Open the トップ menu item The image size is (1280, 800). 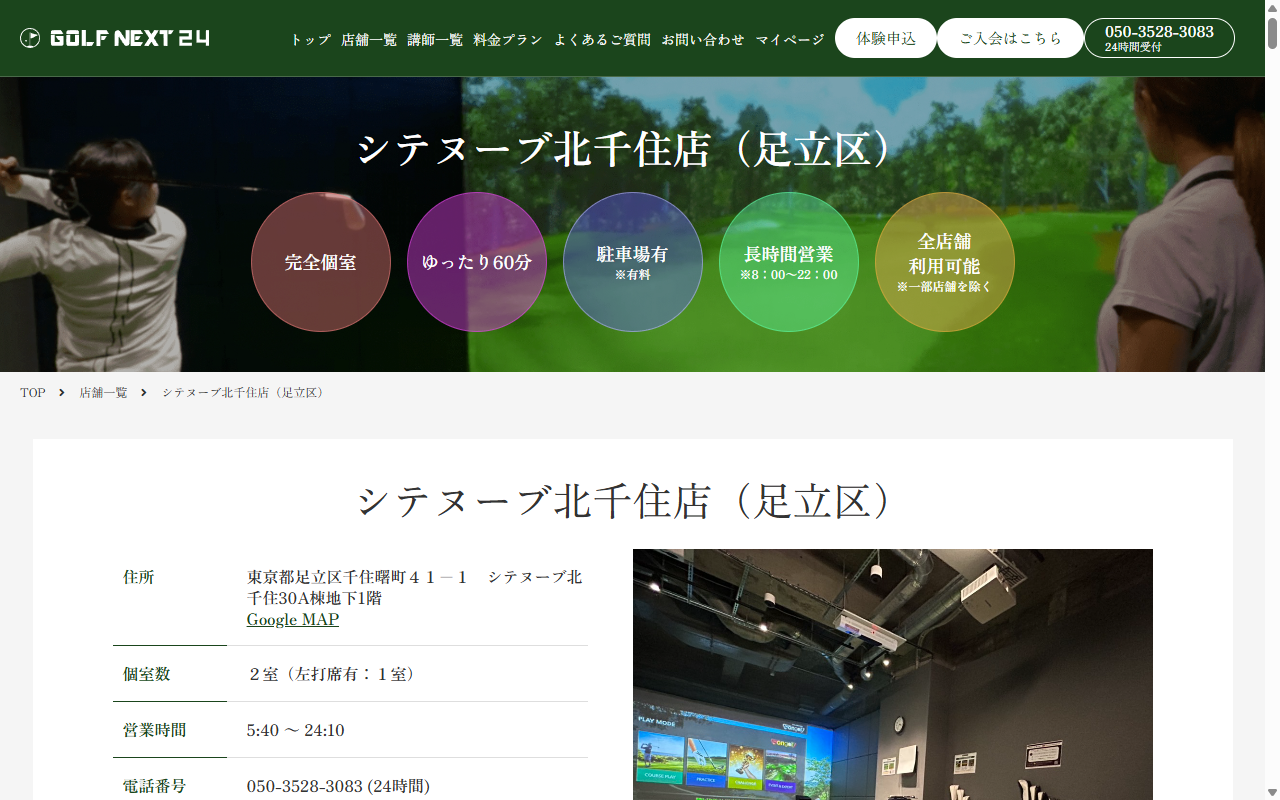click(310, 40)
